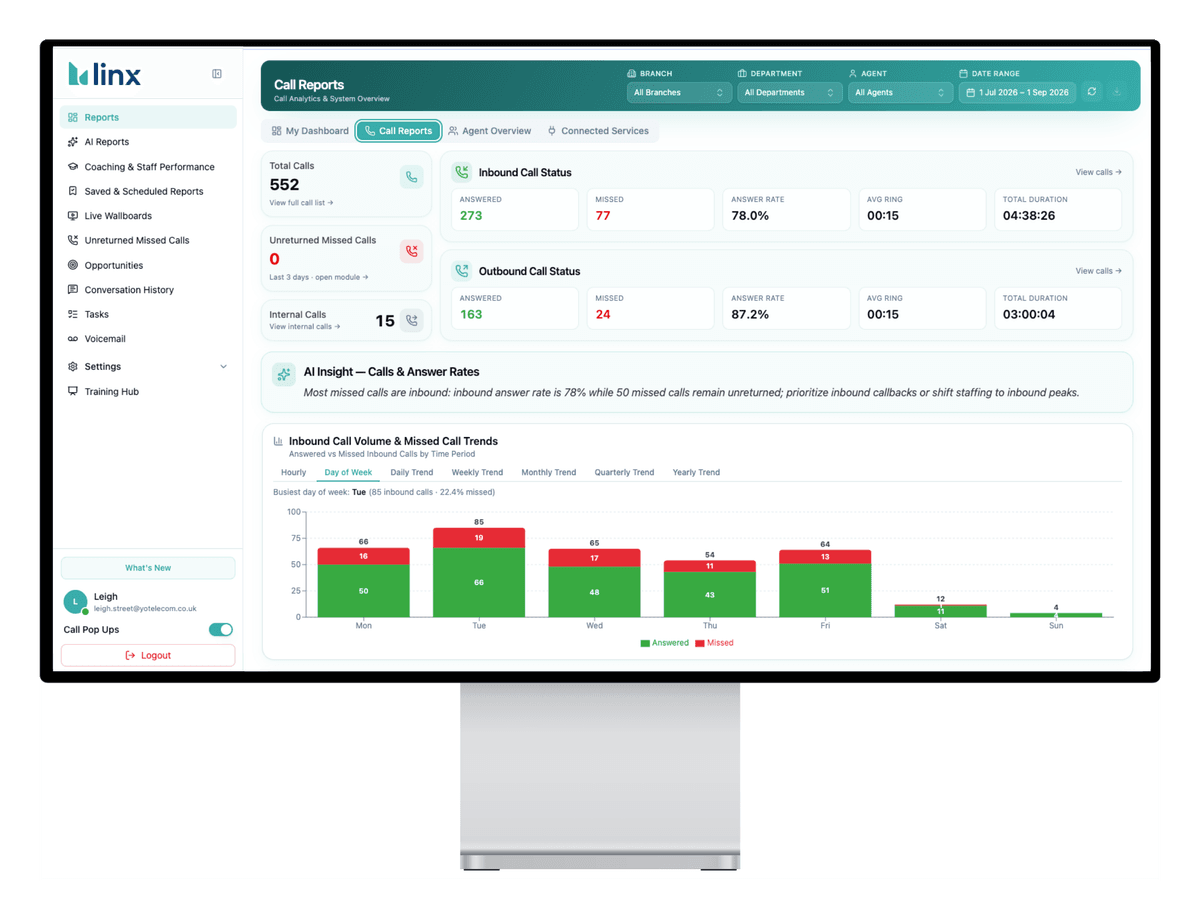Open the Branch dropdown

[678, 93]
